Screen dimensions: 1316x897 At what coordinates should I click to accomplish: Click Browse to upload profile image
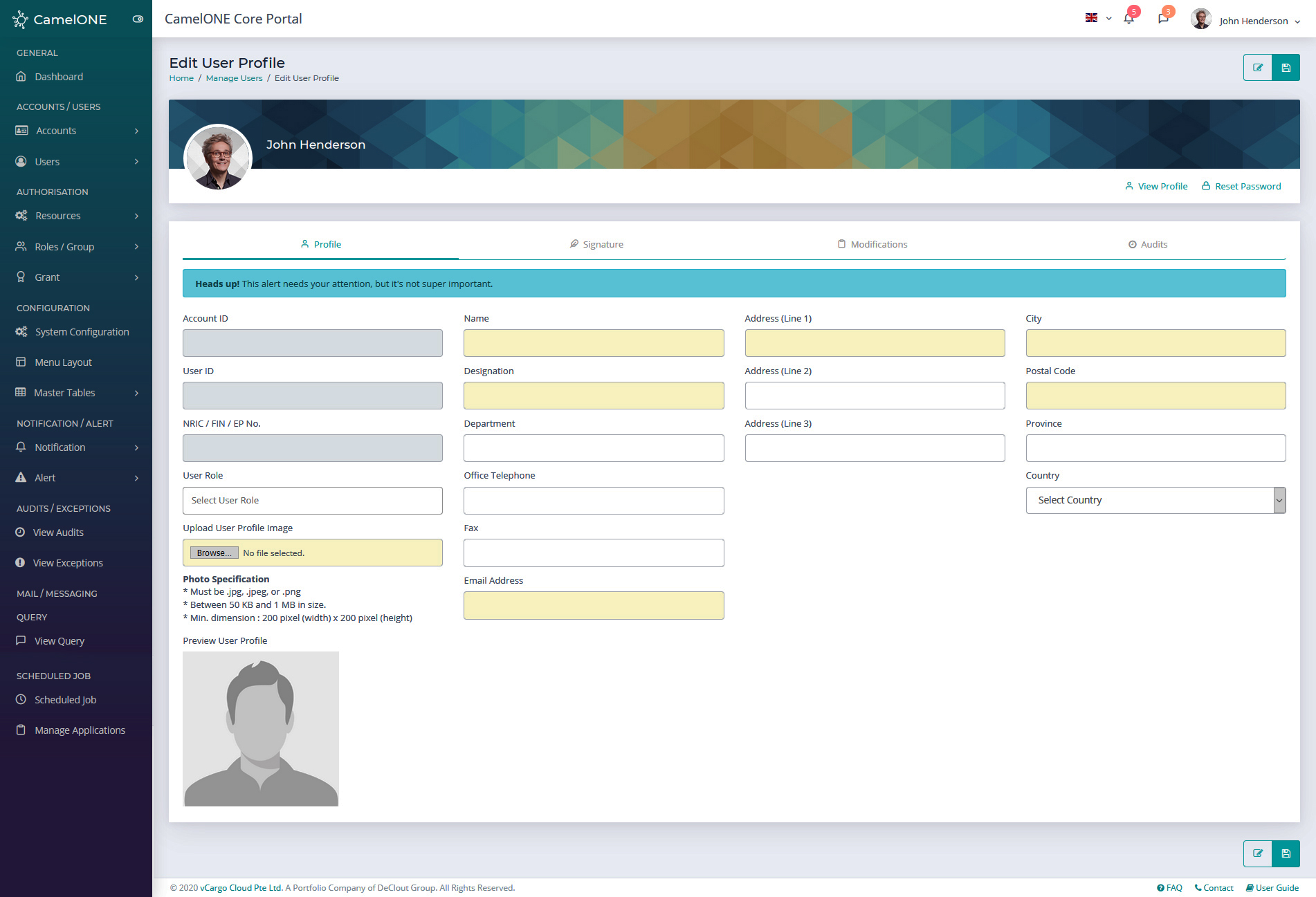pos(214,553)
